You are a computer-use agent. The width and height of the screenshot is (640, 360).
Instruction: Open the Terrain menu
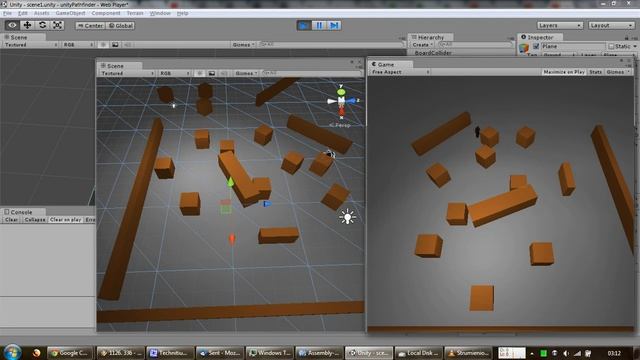point(135,13)
